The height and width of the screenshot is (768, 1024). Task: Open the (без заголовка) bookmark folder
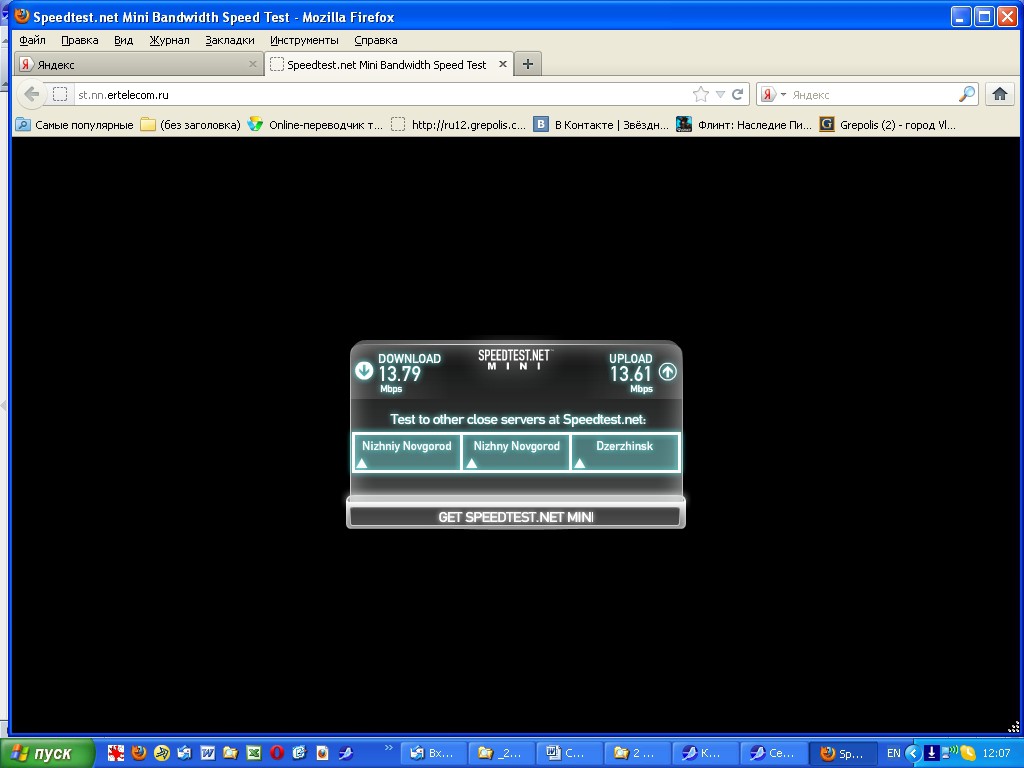191,125
